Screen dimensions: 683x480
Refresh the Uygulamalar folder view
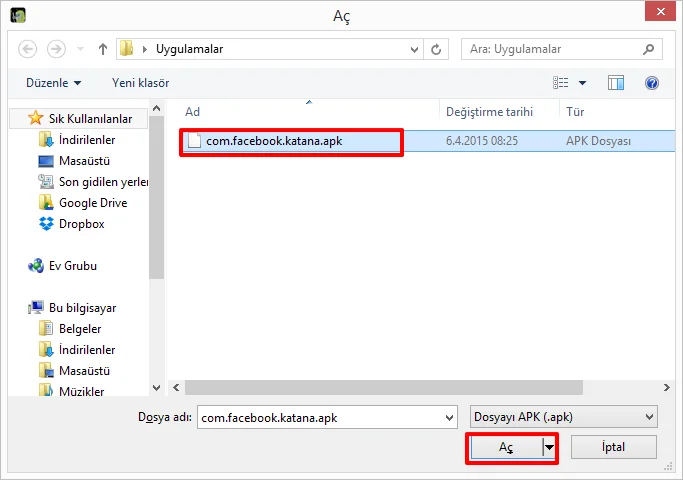pyautogui.click(x=437, y=49)
